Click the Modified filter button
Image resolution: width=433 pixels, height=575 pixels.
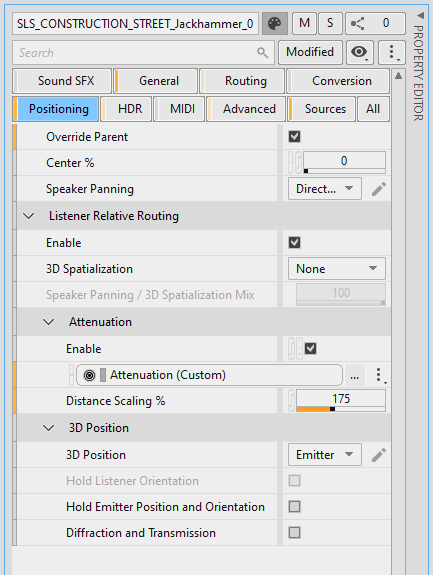(x=310, y=52)
